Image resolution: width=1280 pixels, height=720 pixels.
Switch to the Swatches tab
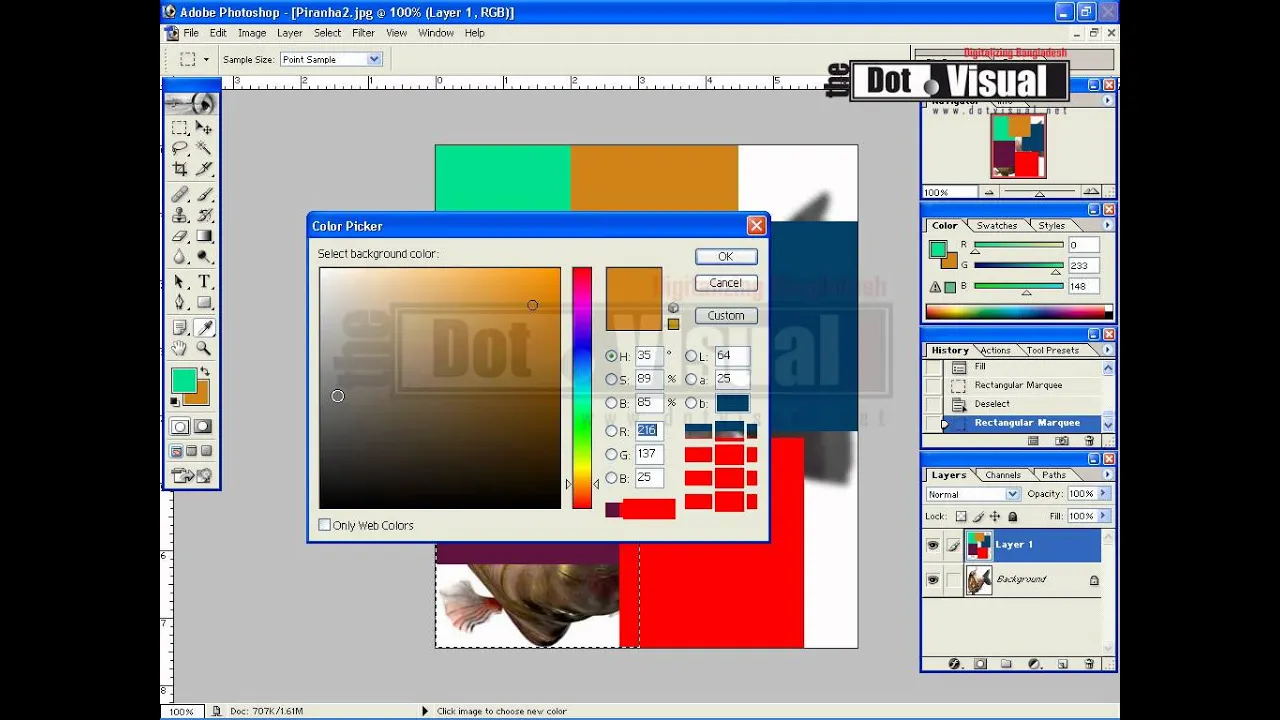(997, 226)
